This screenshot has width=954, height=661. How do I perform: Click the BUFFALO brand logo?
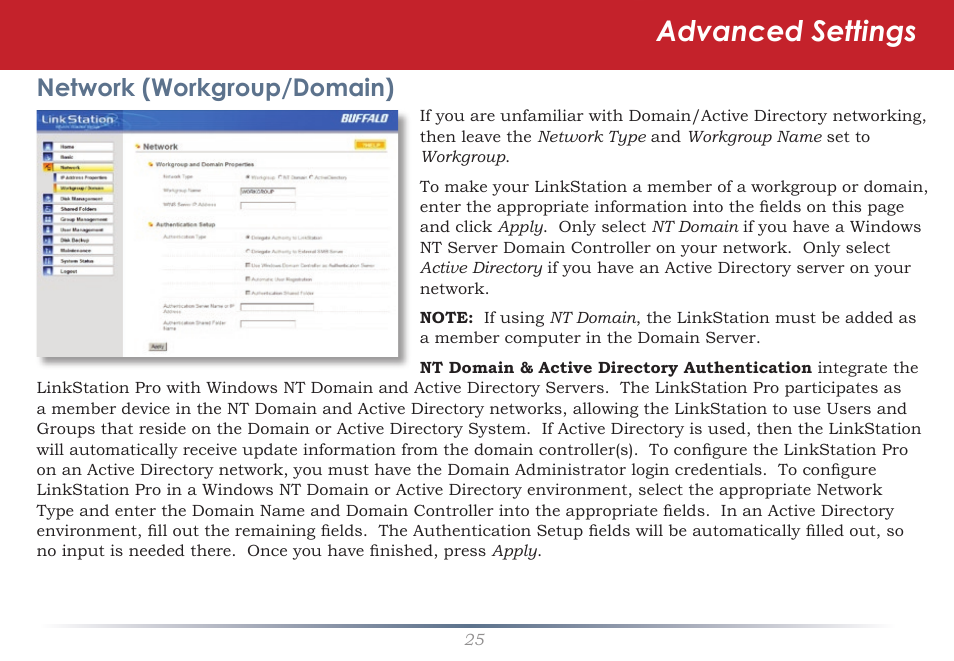coord(364,119)
